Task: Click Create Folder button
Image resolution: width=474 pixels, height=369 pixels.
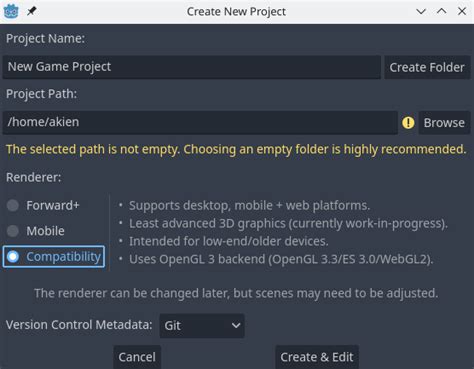Action: click(427, 67)
